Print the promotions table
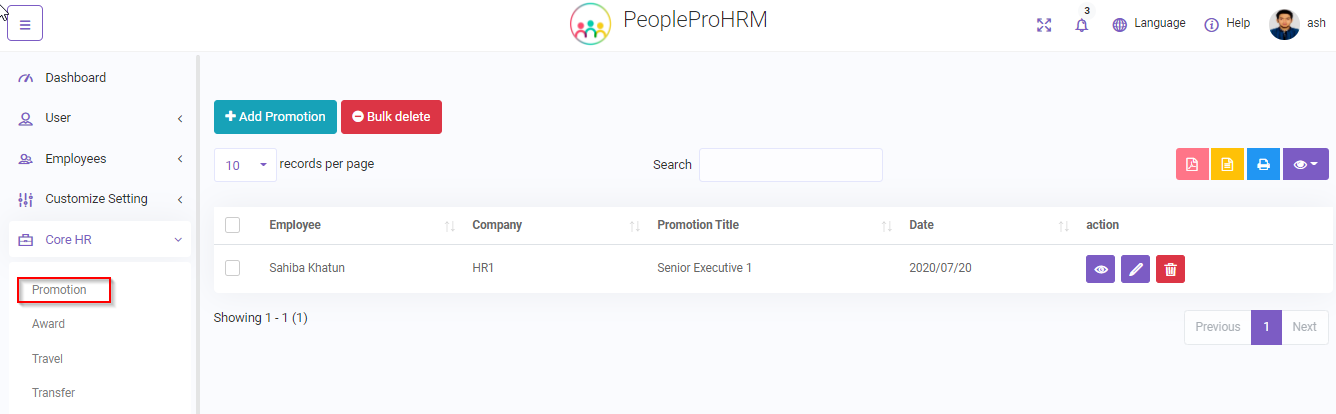Screen dimensions: 1336x414 click(1263, 165)
